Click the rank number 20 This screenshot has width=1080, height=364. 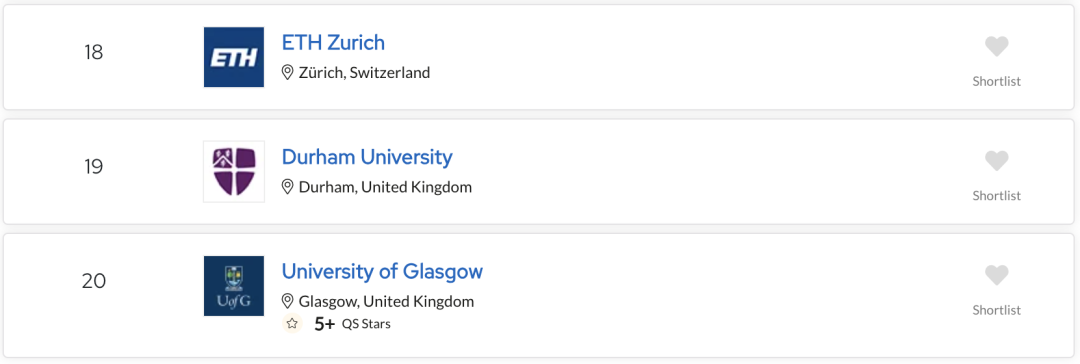[94, 281]
